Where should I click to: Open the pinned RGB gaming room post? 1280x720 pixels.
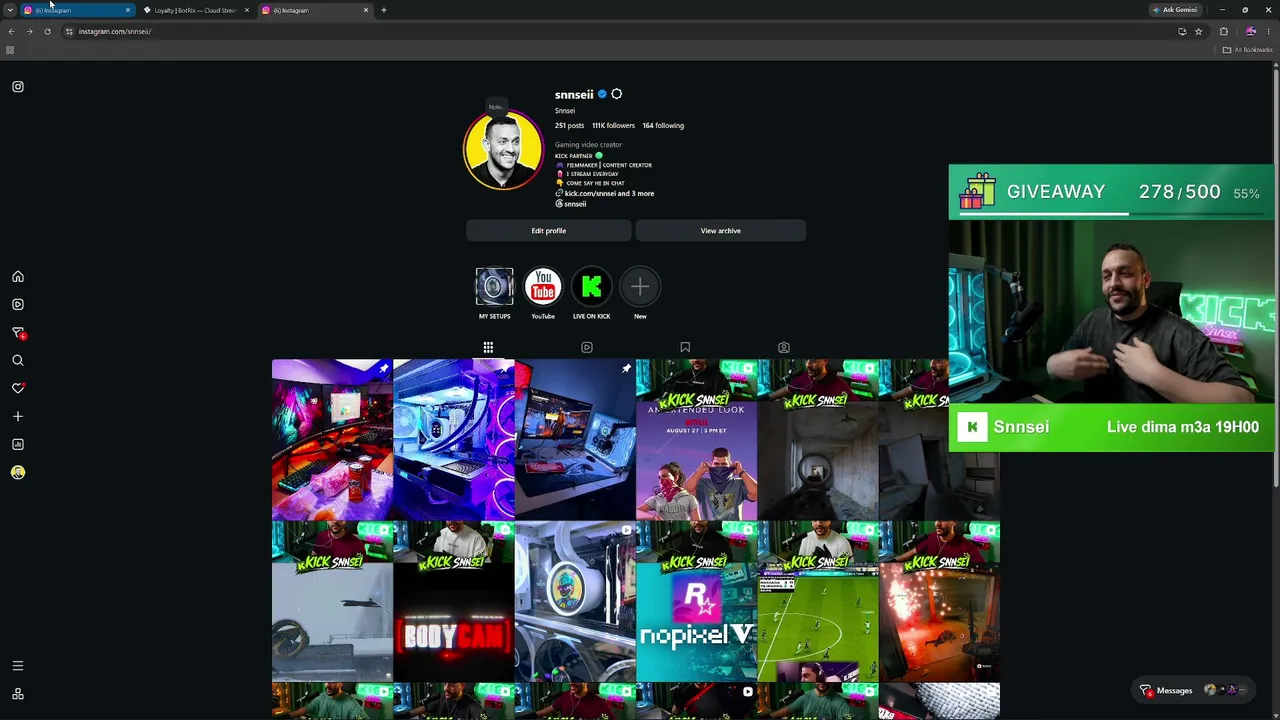click(x=332, y=440)
